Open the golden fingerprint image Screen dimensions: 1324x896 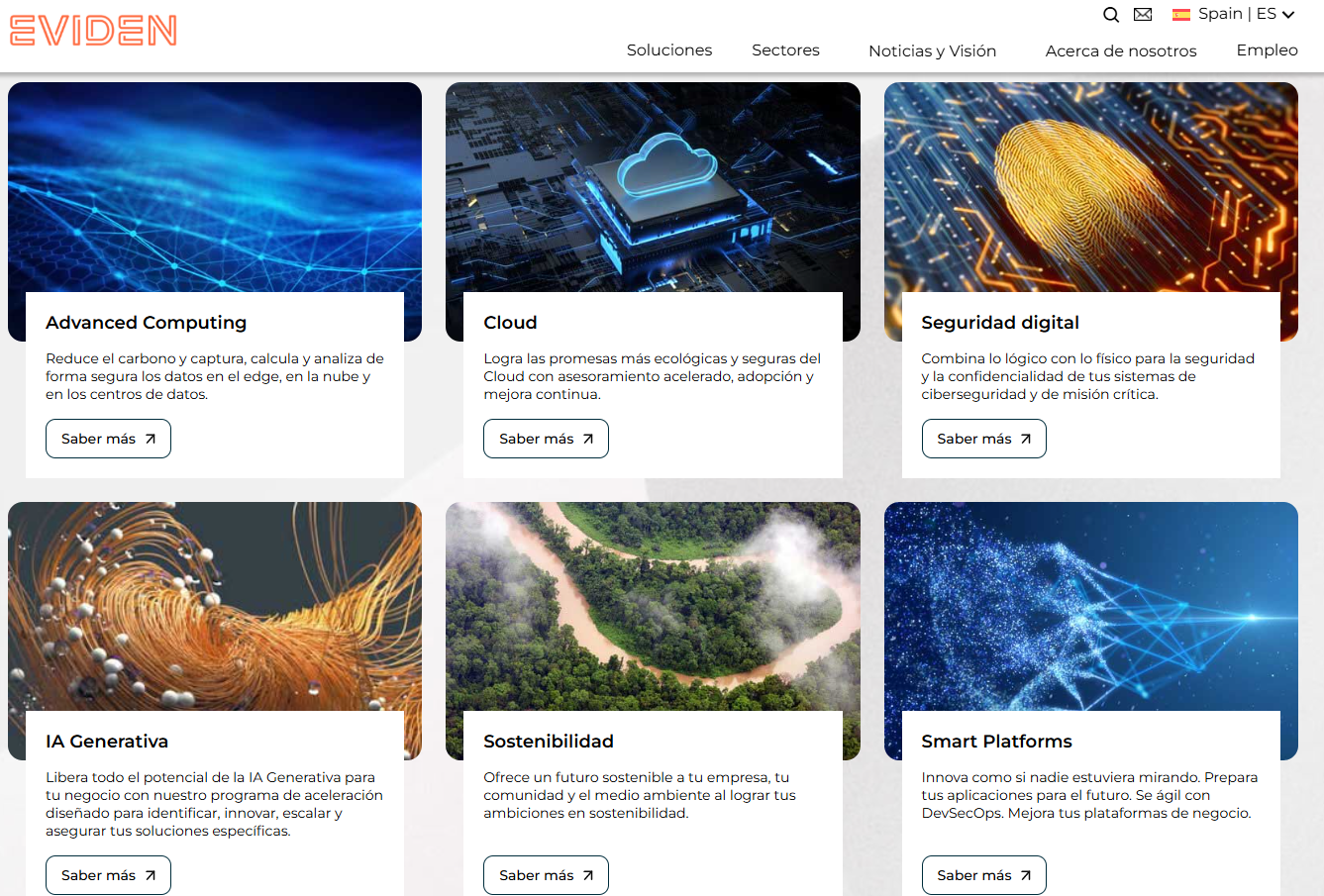(1090, 187)
